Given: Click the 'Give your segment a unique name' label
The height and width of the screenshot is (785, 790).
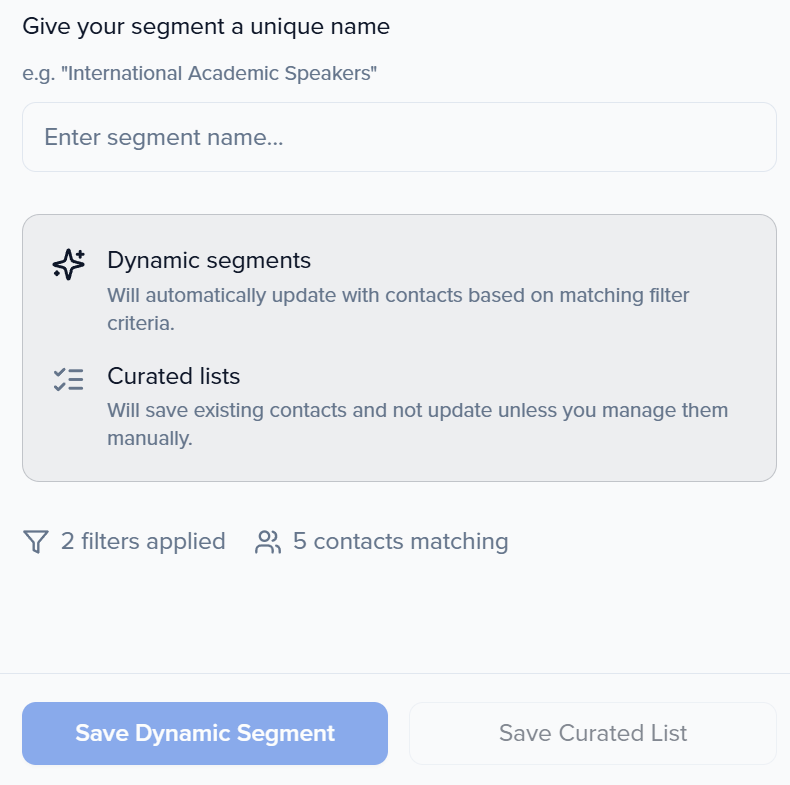Looking at the screenshot, I should (206, 27).
